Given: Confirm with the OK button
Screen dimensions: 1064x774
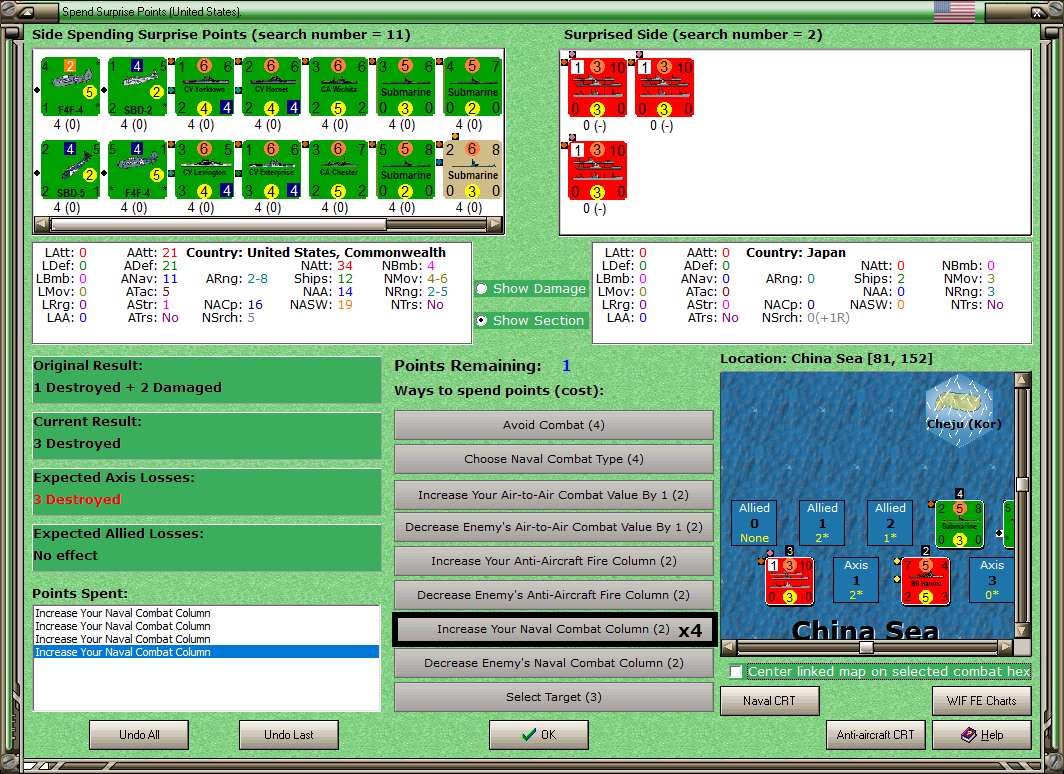Looking at the screenshot, I should click(x=539, y=735).
